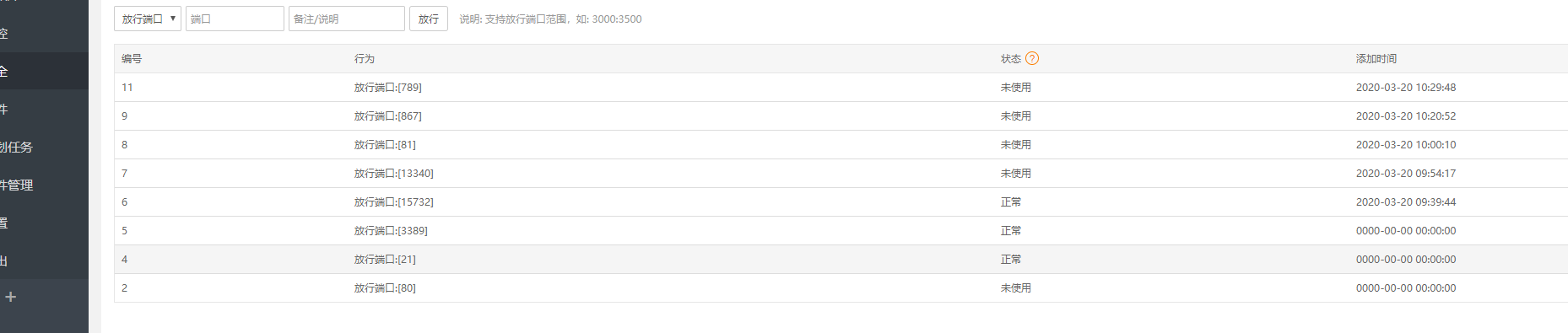Image resolution: width=1568 pixels, height=333 pixels.
Task: Select the row for port 789
Action: 841,88
